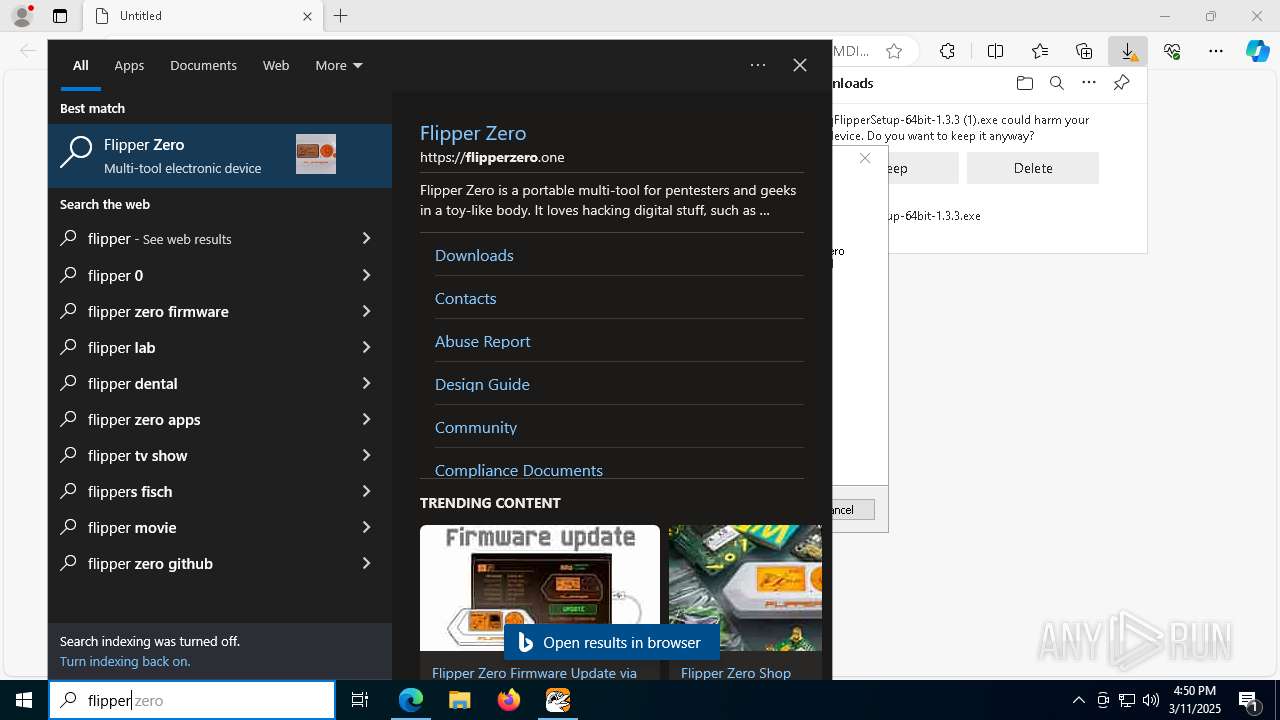
Task: Open Flipper Zero best match result
Action: [220, 156]
